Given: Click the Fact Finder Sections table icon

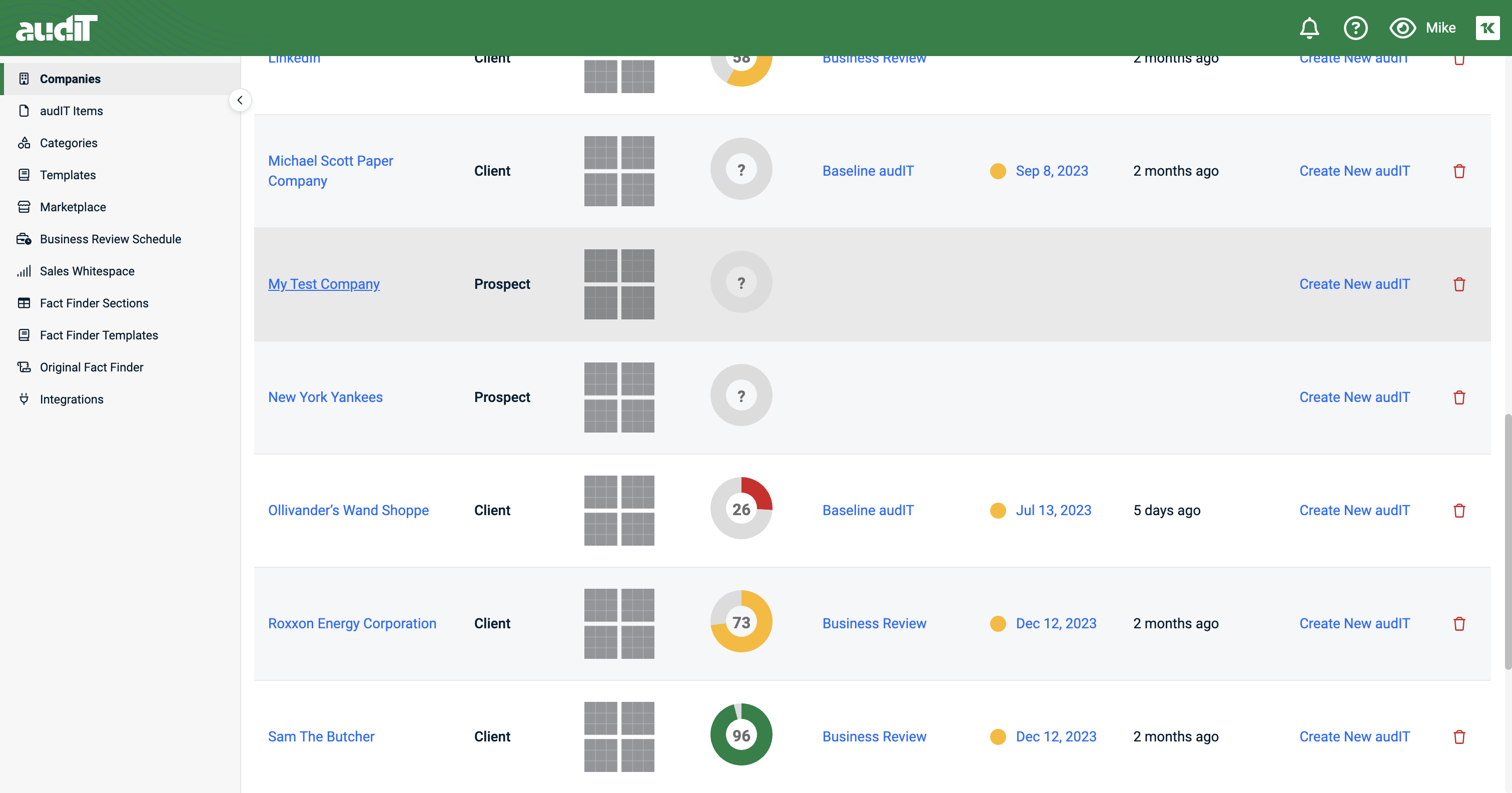Looking at the screenshot, I should pyautogui.click(x=24, y=303).
